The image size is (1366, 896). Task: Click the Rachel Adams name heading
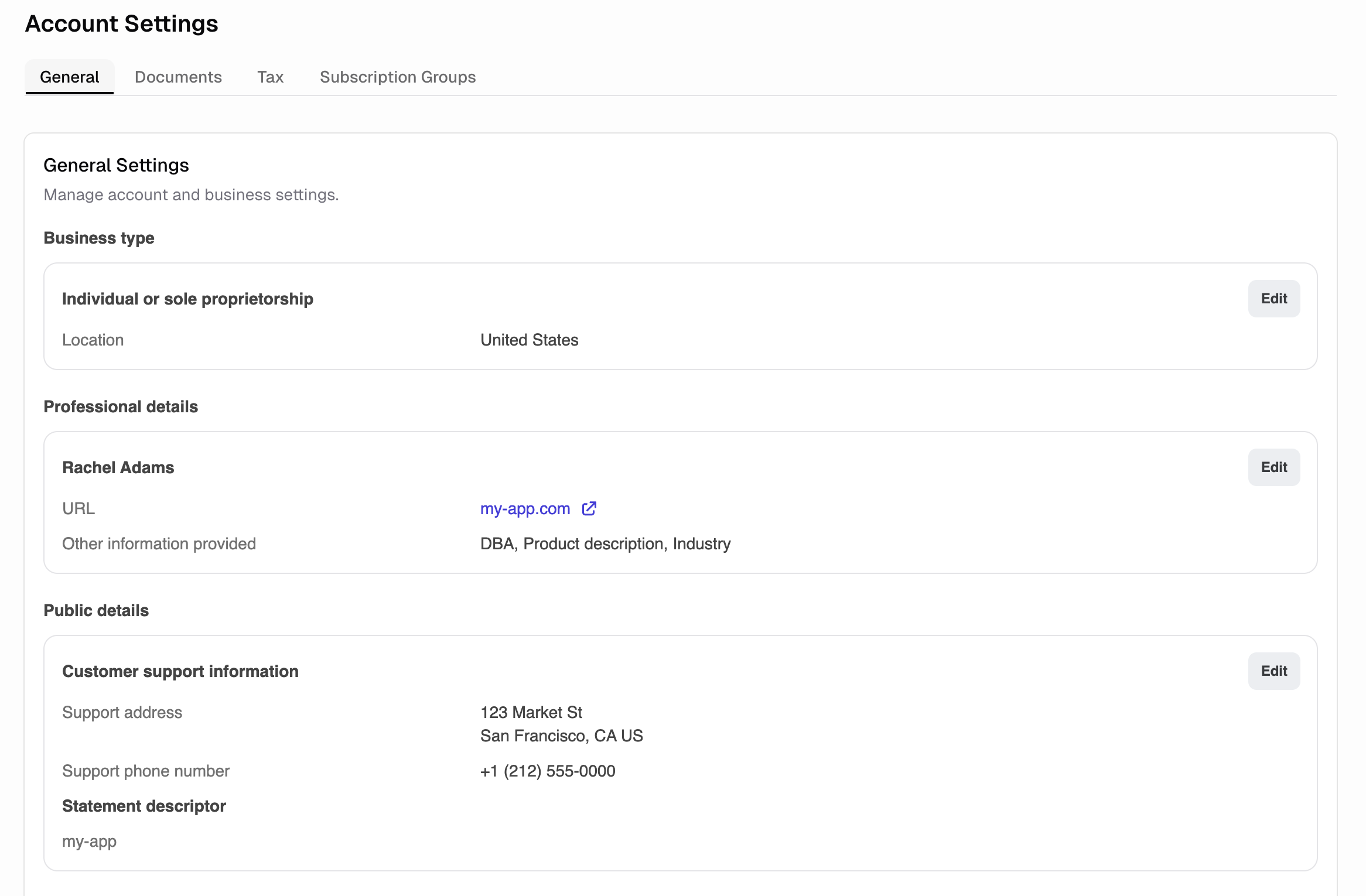[118, 467]
